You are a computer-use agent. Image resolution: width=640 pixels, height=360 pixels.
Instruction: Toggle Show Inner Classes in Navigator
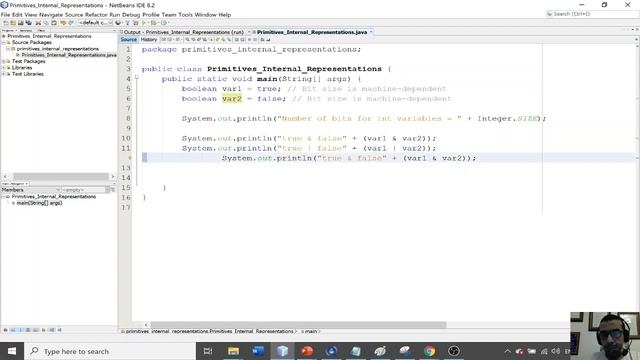tap(36, 330)
